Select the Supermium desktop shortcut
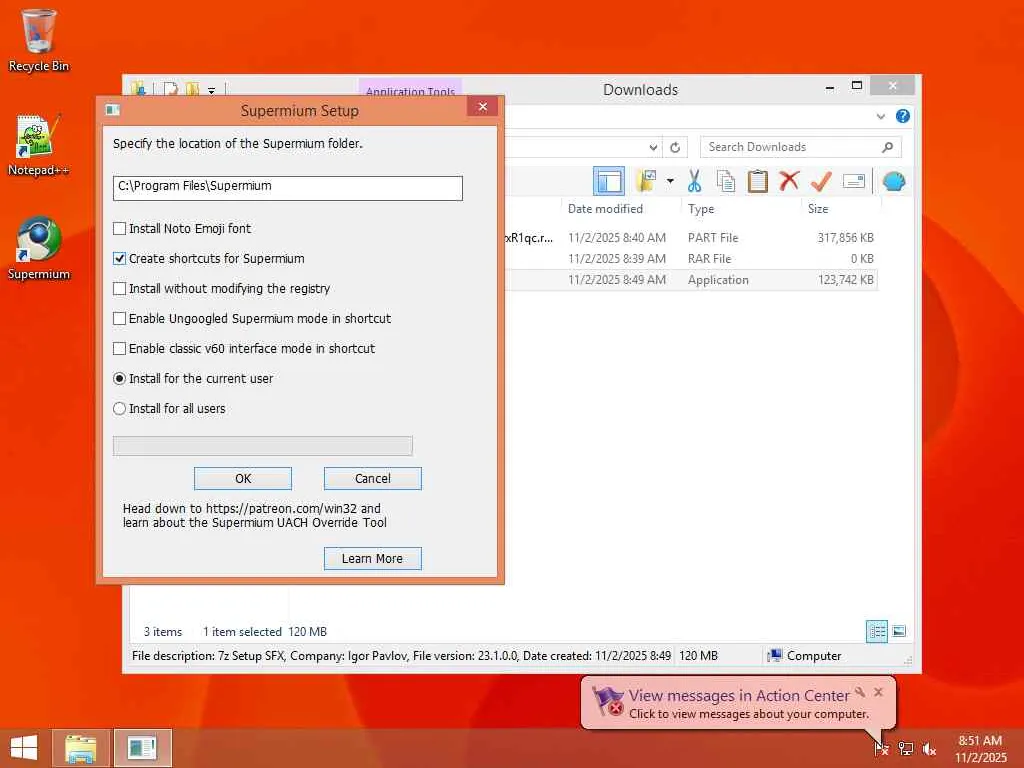The width and height of the screenshot is (1024, 768). click(39, 249)
